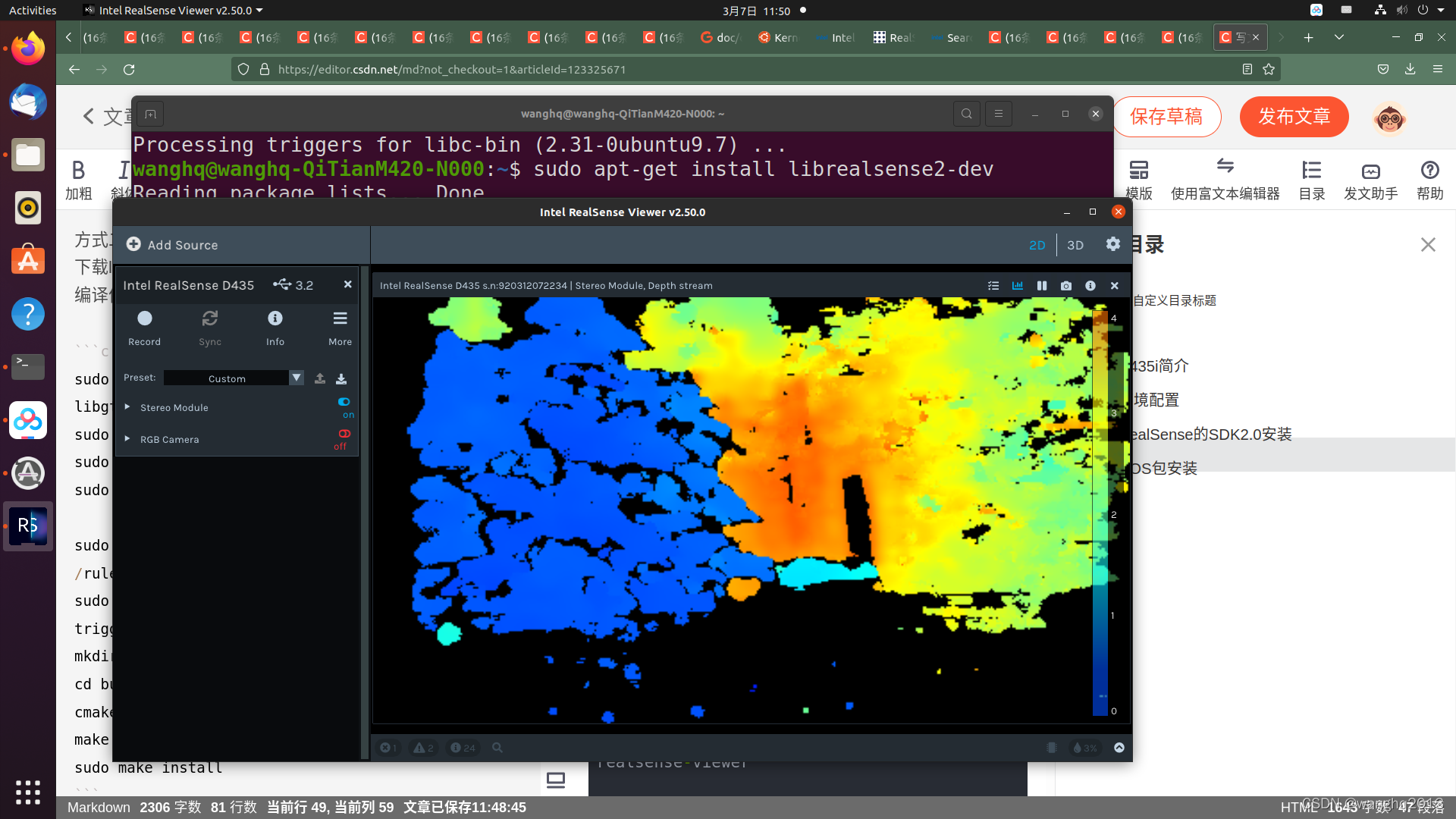Screen dimensions: 1456x819
Task: Go back to article list arrow
Action: coord(89,116)
